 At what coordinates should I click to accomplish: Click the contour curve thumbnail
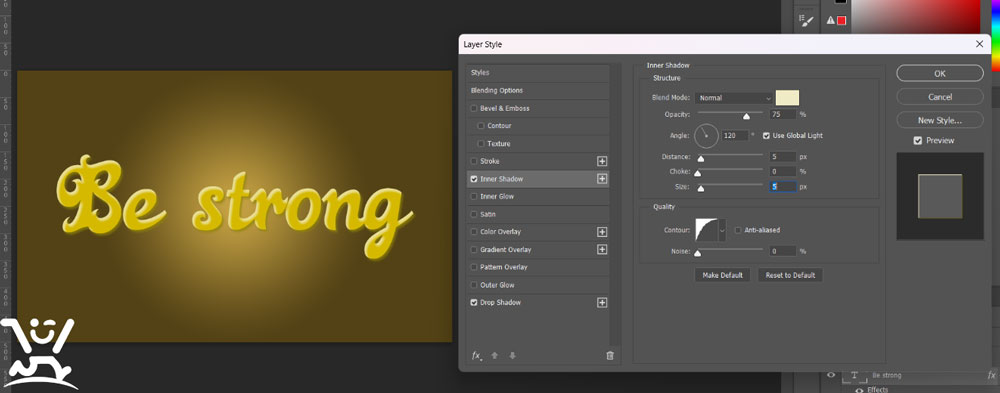point(707,230)
